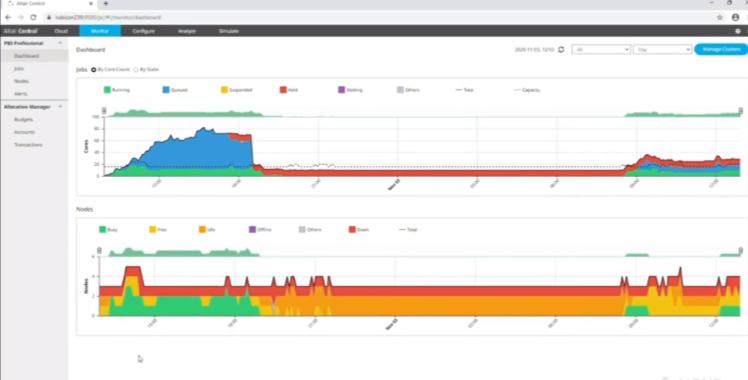Toggle the Total line in Nodes legend

(408, 229)
